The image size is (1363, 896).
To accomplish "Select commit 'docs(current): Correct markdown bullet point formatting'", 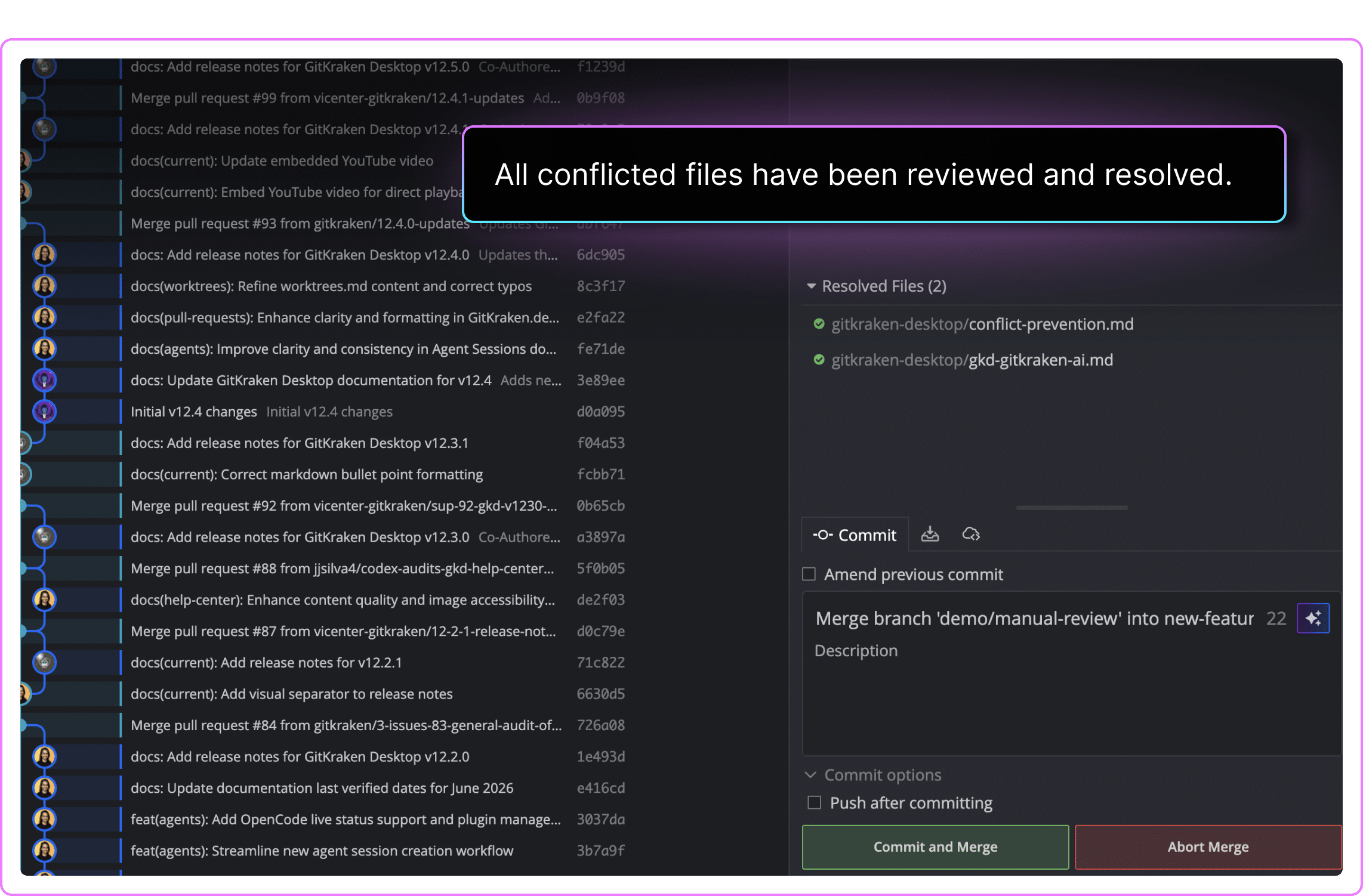I will click(307, 474).
